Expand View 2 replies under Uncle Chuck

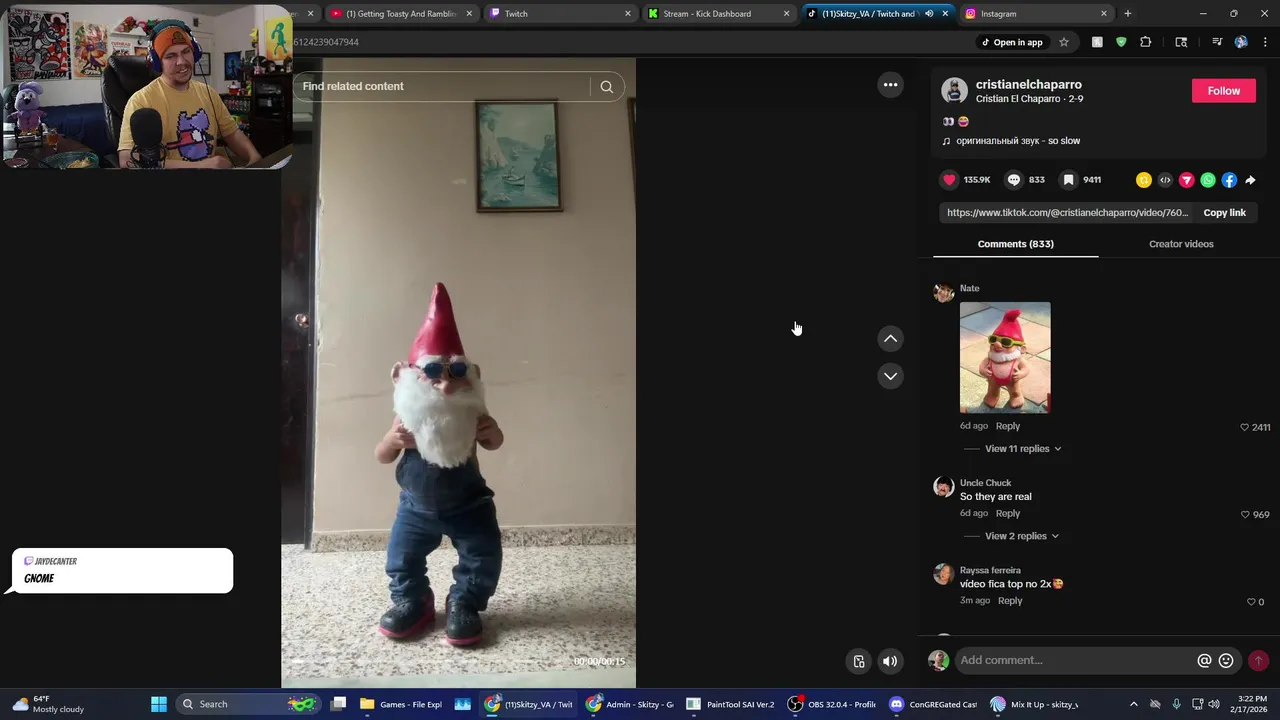[x=1021, y=536]
